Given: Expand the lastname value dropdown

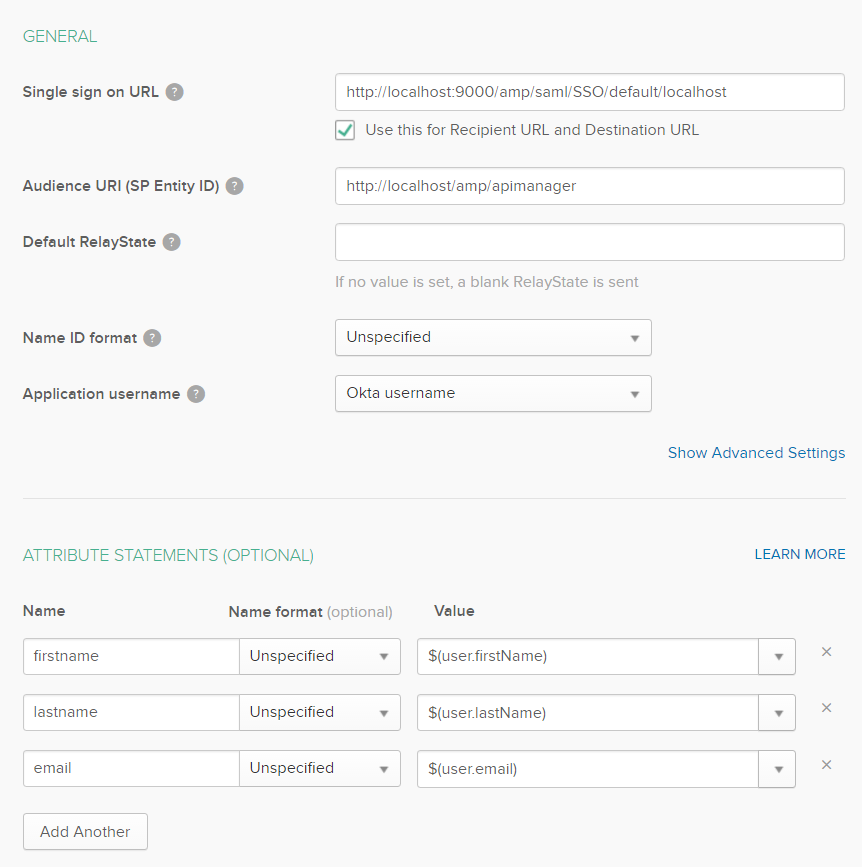Looking at the screenshot, I should tap(779, 712).
